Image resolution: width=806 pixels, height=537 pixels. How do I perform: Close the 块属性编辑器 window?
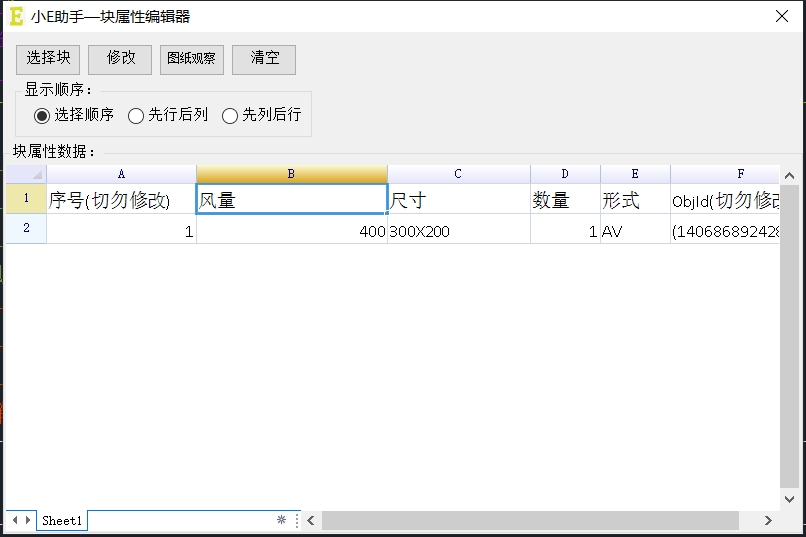click(782, 16)
